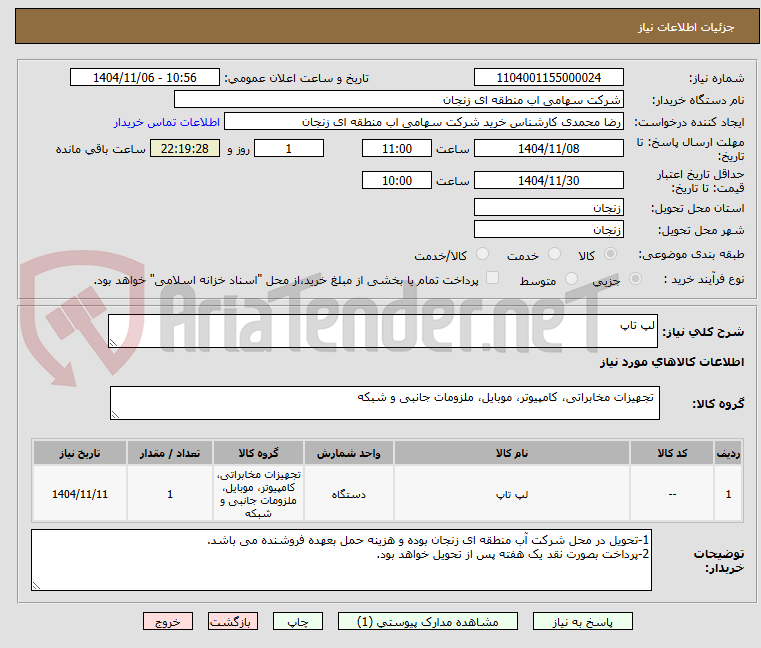The image size is (761, 648).
Task: Click the لپ تاپ item name cell
Action: [x=512, y=494]
